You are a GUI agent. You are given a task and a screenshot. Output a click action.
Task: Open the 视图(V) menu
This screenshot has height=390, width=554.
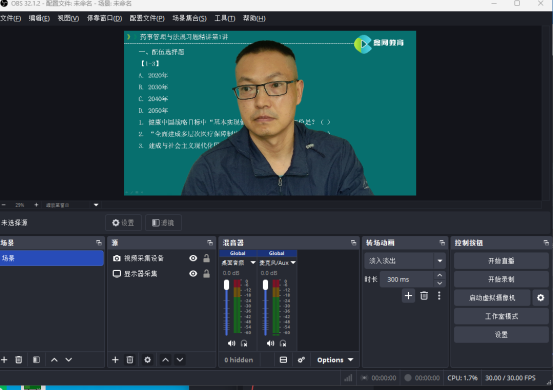point(68,18)
